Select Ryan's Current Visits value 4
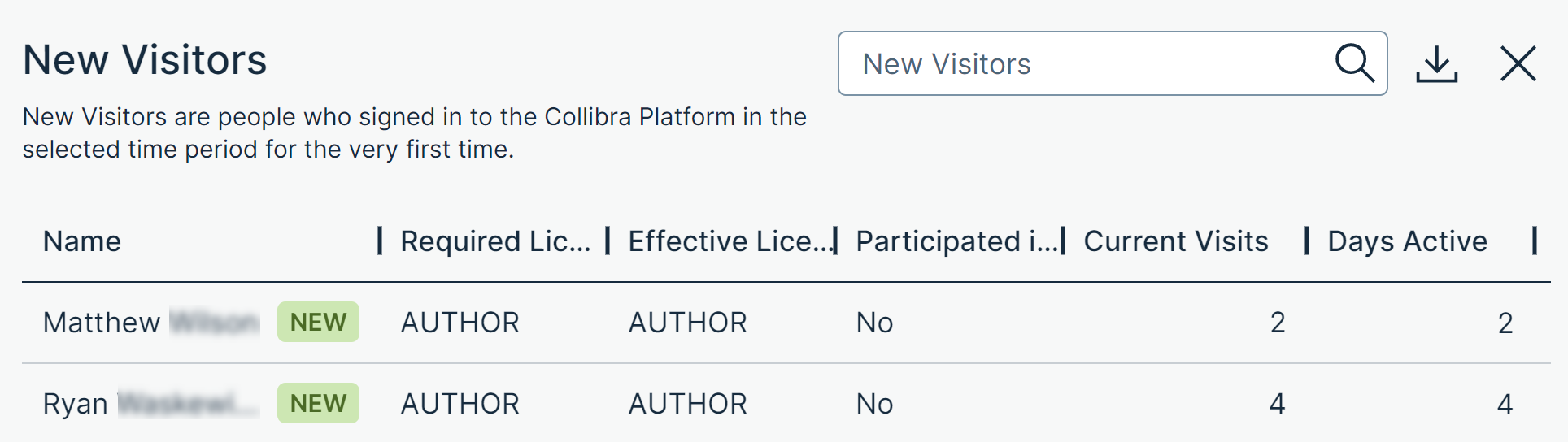This screenshot has width=1568, height=442. point(1277,404)
